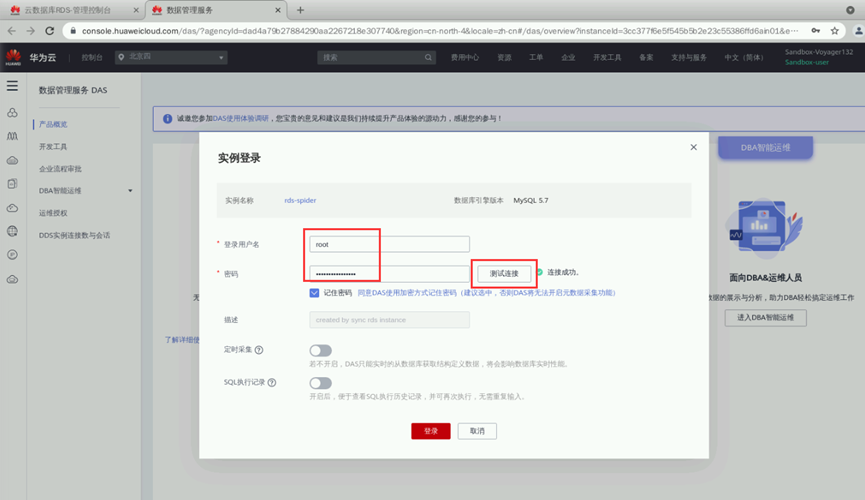Click the bottom cloud icon in left rail
Viewport: 865px width, 500px height.
[12, 279]
